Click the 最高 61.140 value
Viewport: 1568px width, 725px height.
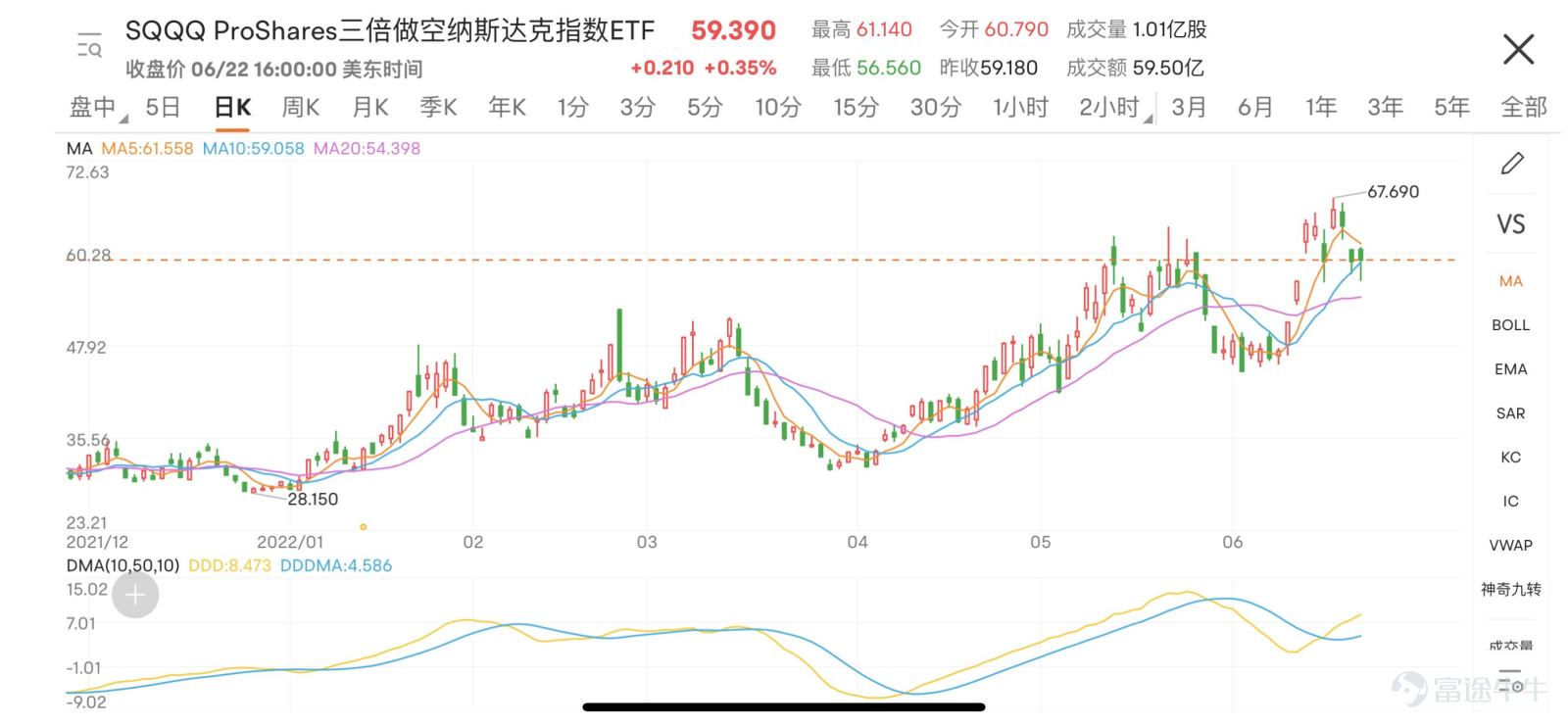861,29
